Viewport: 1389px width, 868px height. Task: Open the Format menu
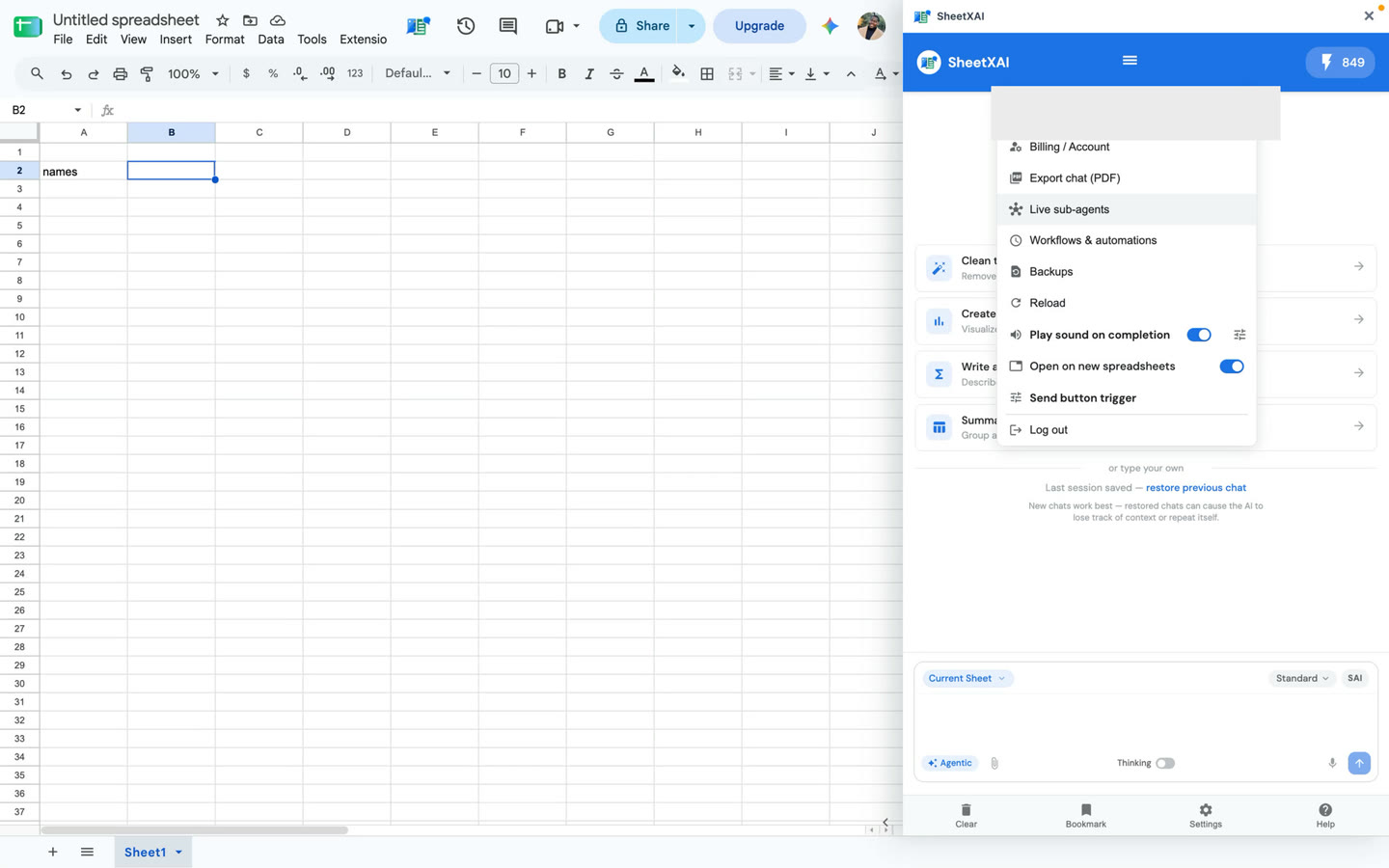click(x=225, y=40)
